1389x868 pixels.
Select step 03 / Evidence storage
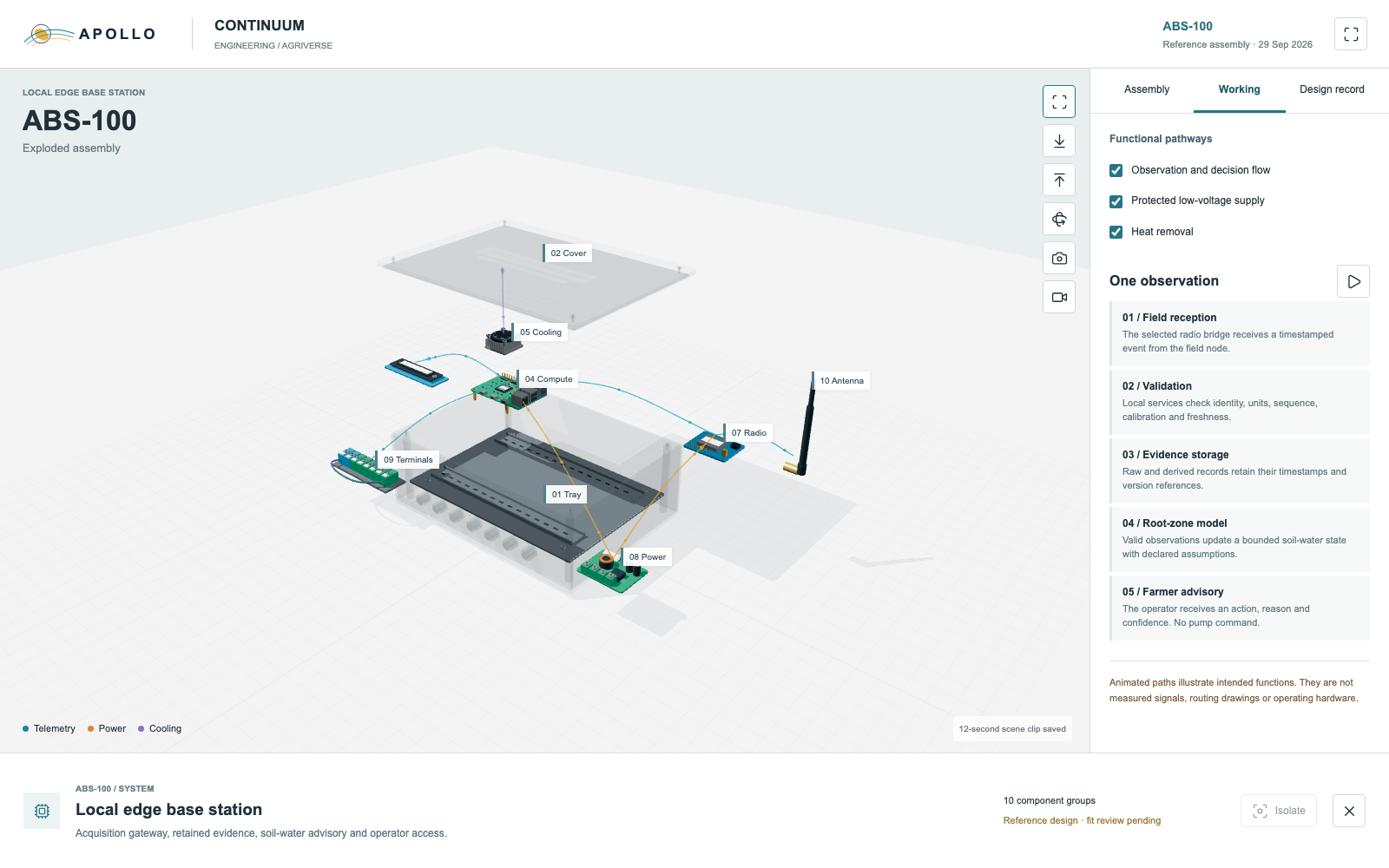click(1240, 470)
